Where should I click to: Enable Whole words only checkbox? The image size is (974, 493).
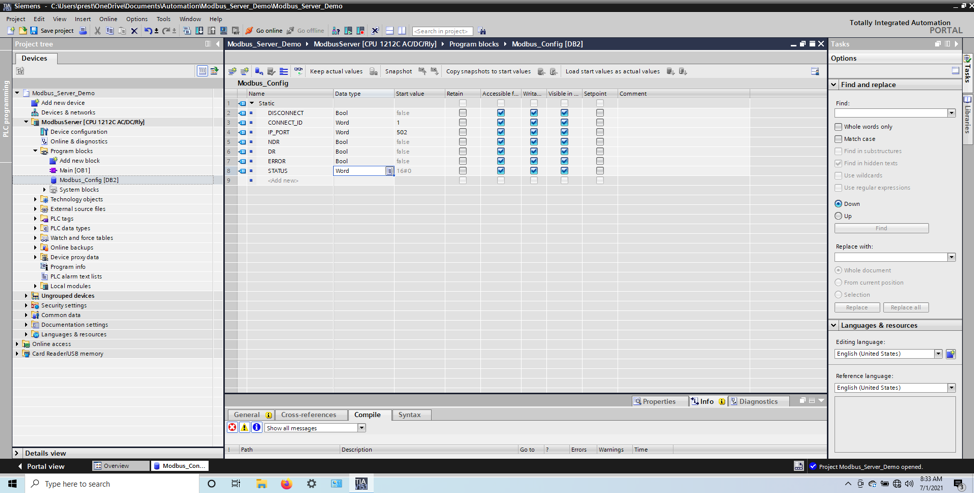839,127
